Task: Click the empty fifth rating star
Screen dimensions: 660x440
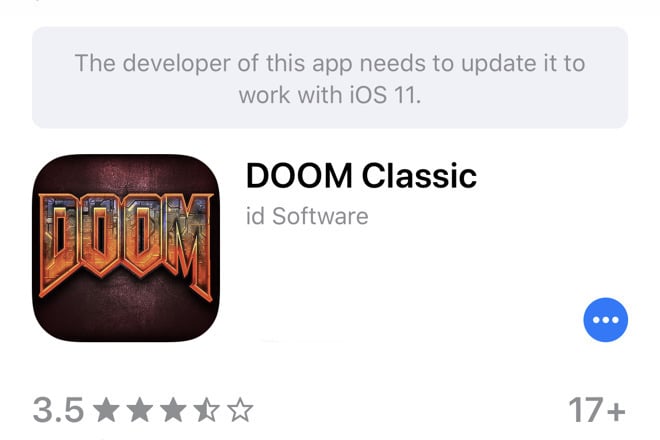Action: click(240, 411)
